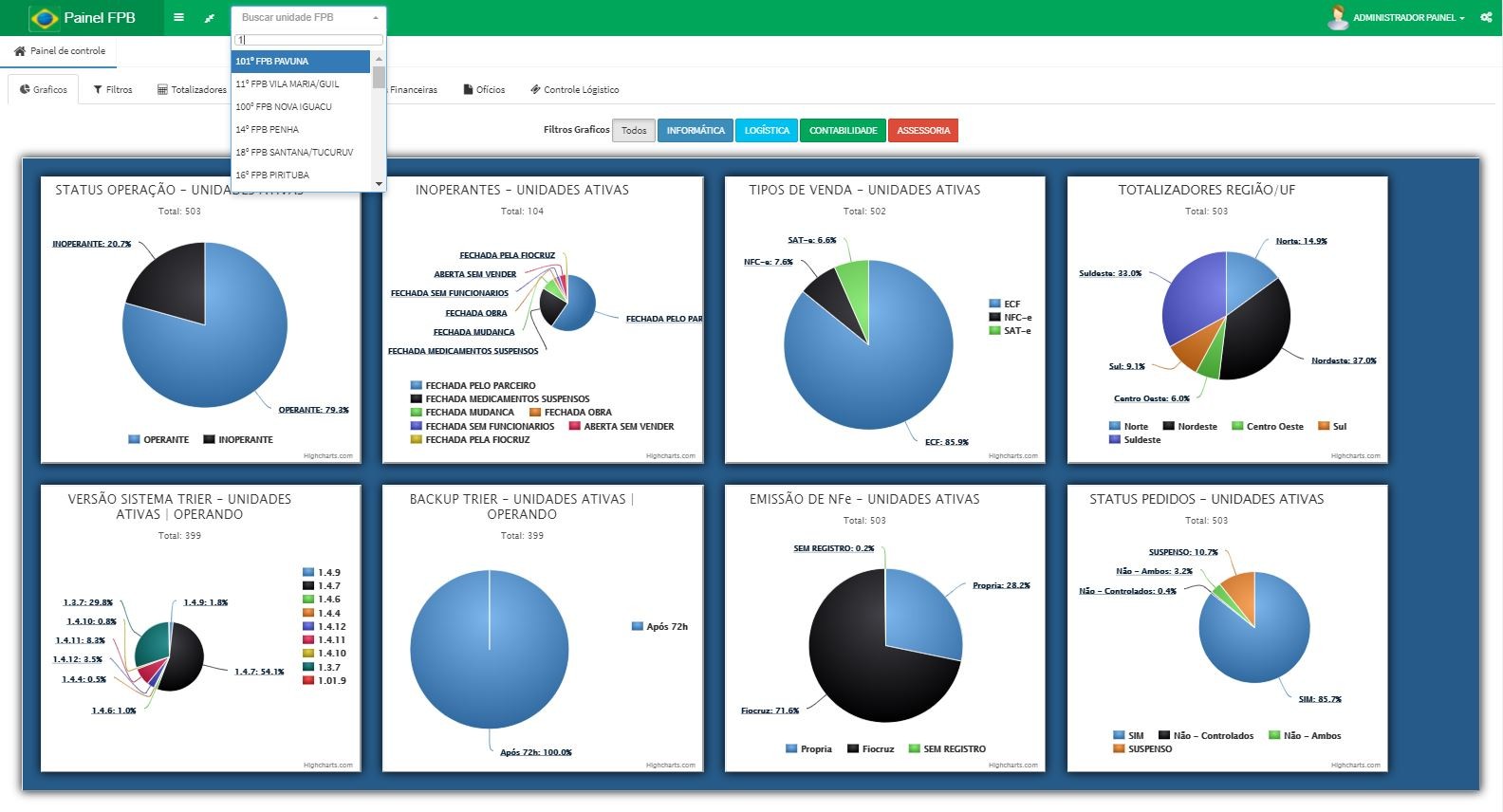Image resolution: width=1503 pixels, height=812 pixels.
Task: Click the Brazil flag logo
Action: coord(44,18)
